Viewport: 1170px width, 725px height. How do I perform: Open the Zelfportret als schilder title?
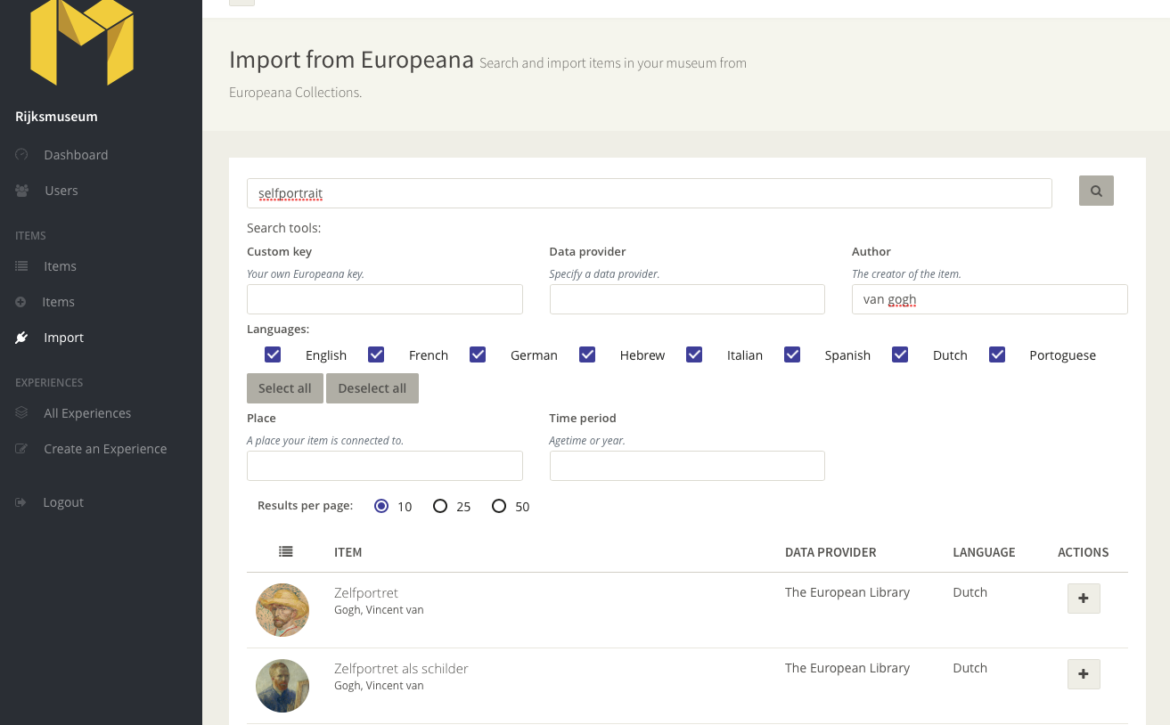(401, 669)
